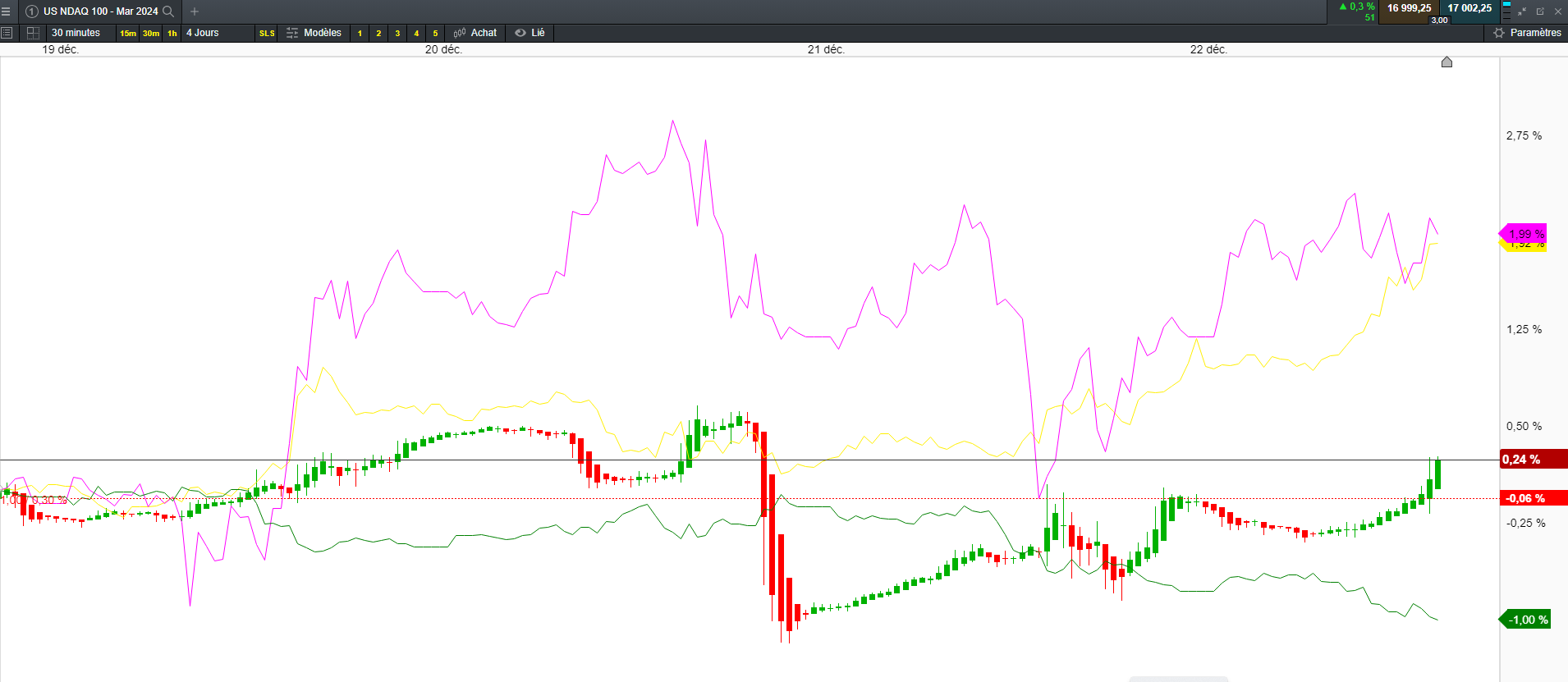1568x682 pixels.
Task: Open the list panel icon below the hamburger
Action: pyautogui.click(x=7, y=33)
